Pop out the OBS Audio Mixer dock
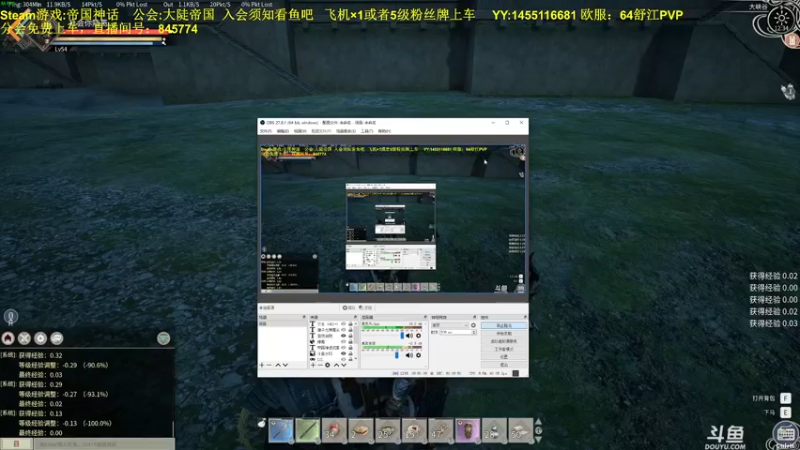Image resolution: width=800 pixels, height=450 pixels. tap(425, 317)
